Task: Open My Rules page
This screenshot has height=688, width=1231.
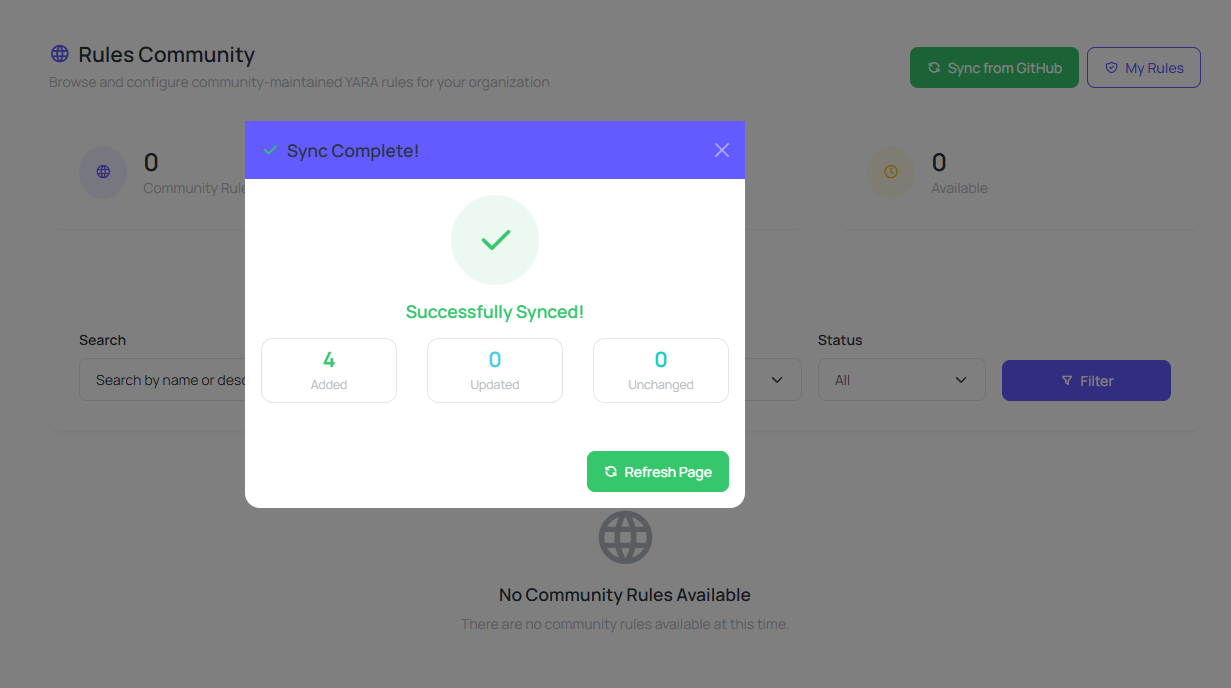Action: (1143, 68)
